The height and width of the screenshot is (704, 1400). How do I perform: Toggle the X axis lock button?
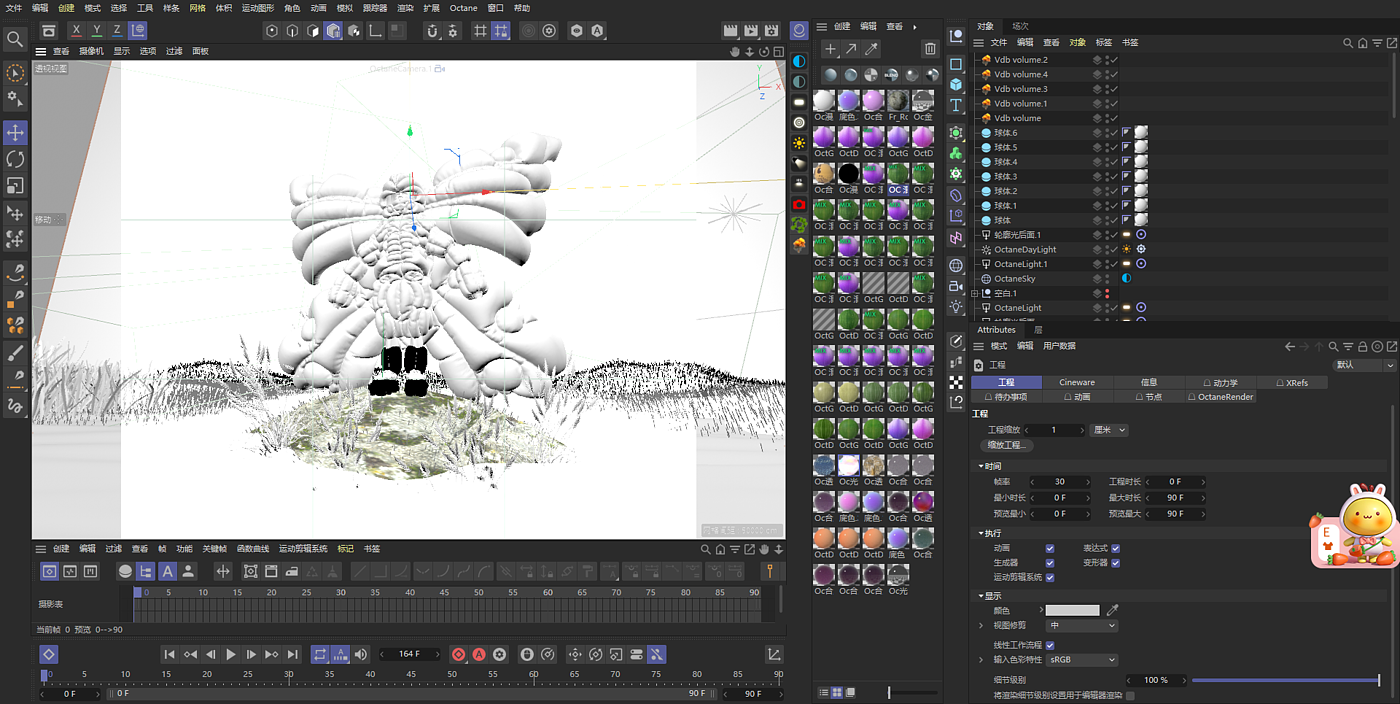(76, 31)
